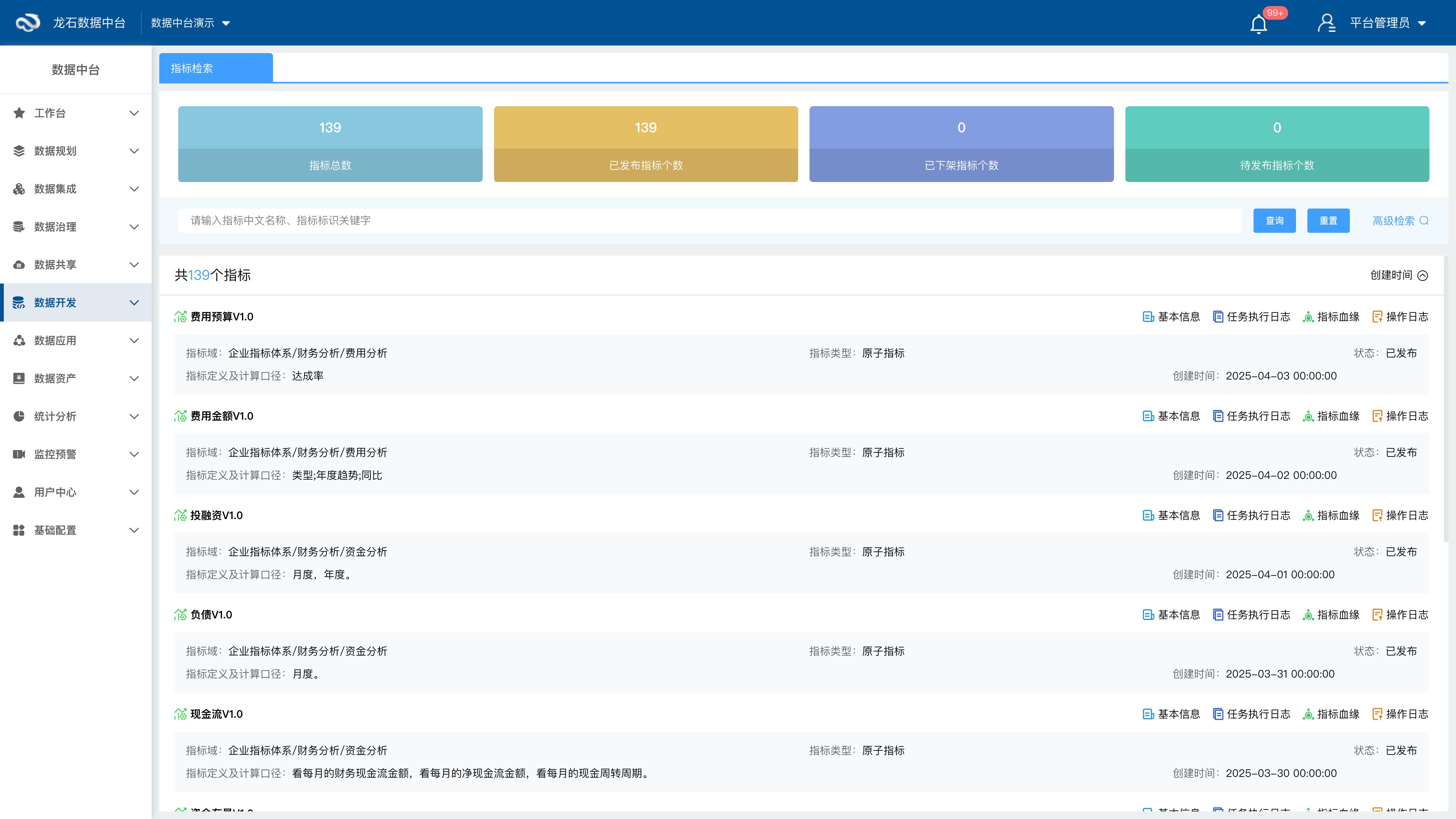Click the 现金流V1.0 indicator icon

[180, 714]
